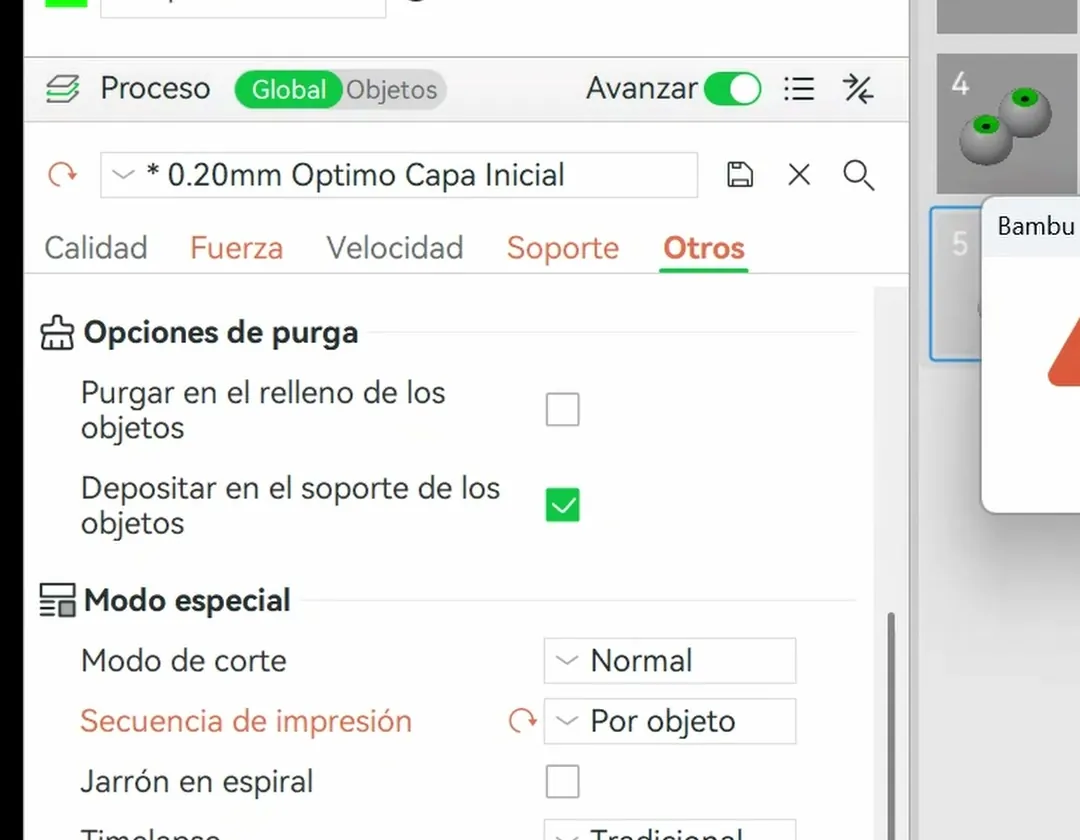Click the Modo especial section icon
The width and height of the screenshot is (1080, 840).
57,600
